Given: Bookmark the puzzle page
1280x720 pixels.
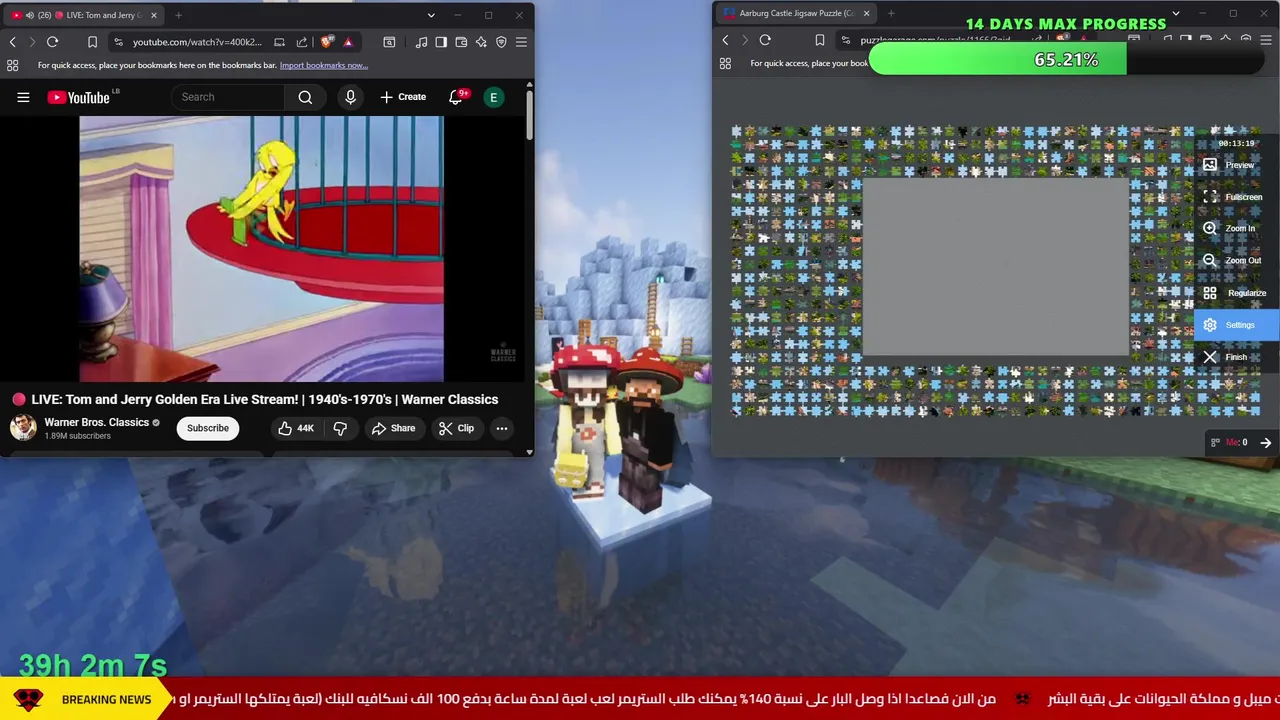Looking at the screenshot, I should 819,40.
